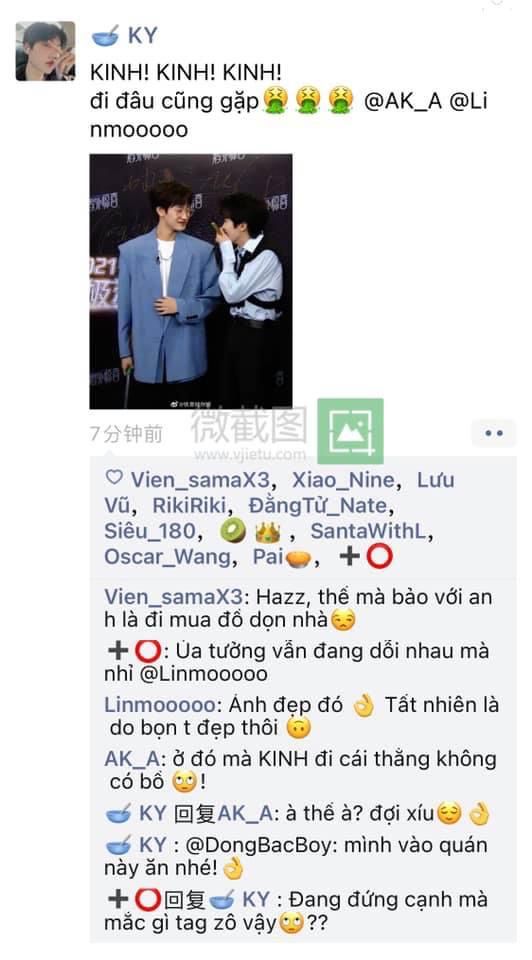Open the two-dot more options button
The width and height of the screenshot is (532, 960).
click(x=493, y=433)
